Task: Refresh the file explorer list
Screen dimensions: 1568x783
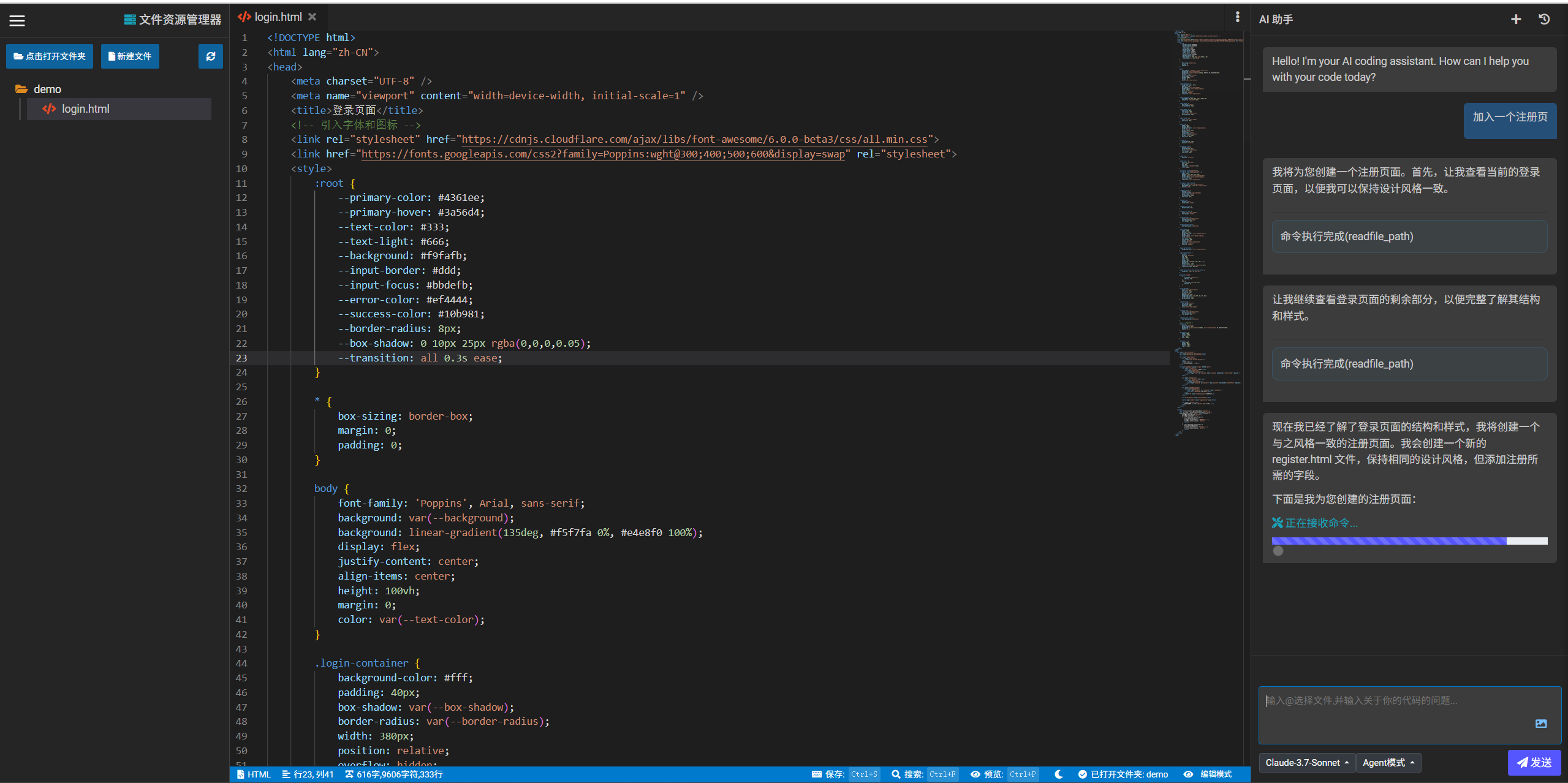Action: pyautogui.click(x=210, y=56)
